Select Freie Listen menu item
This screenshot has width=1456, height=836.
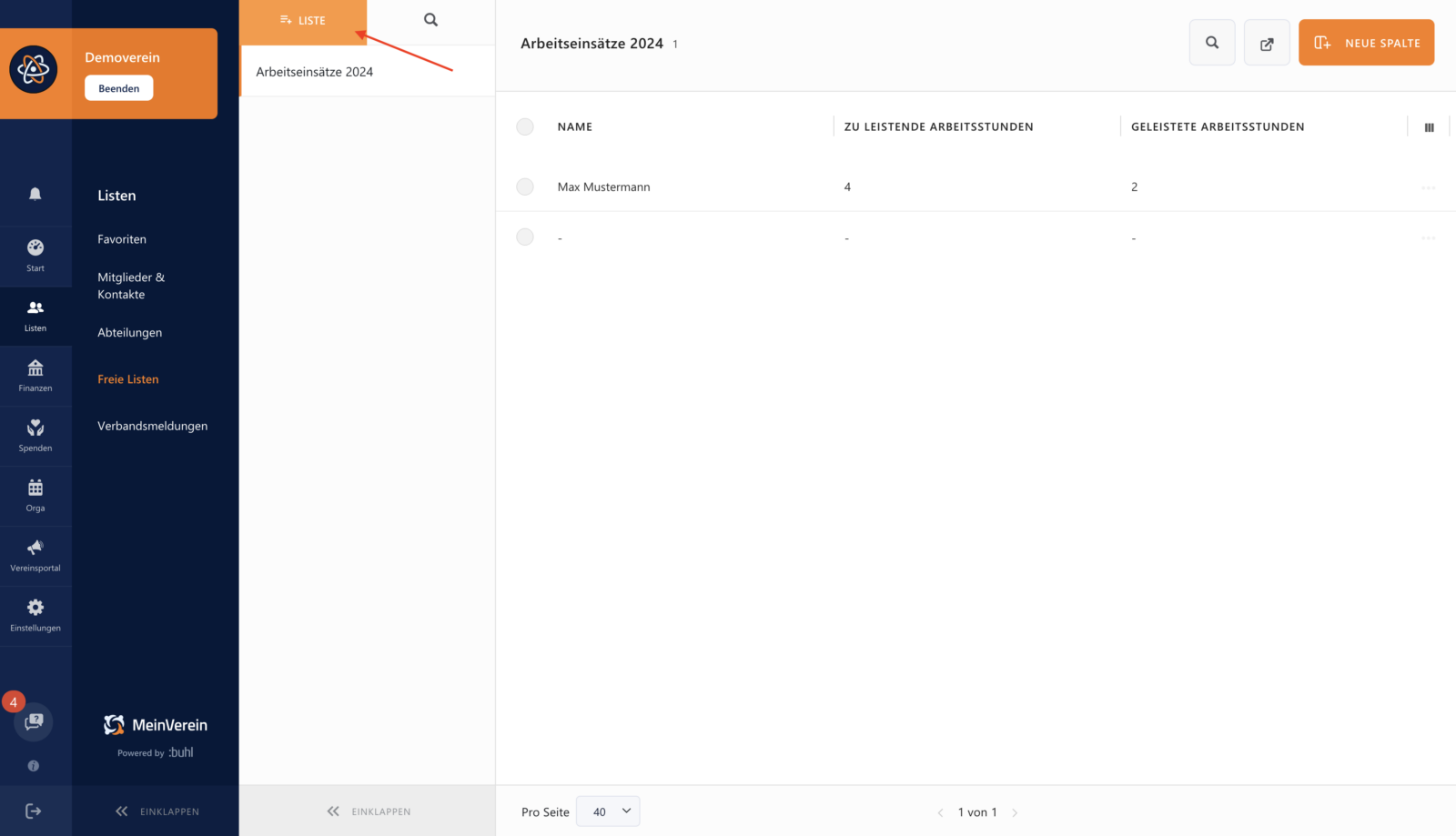click(x=128, y=379)
